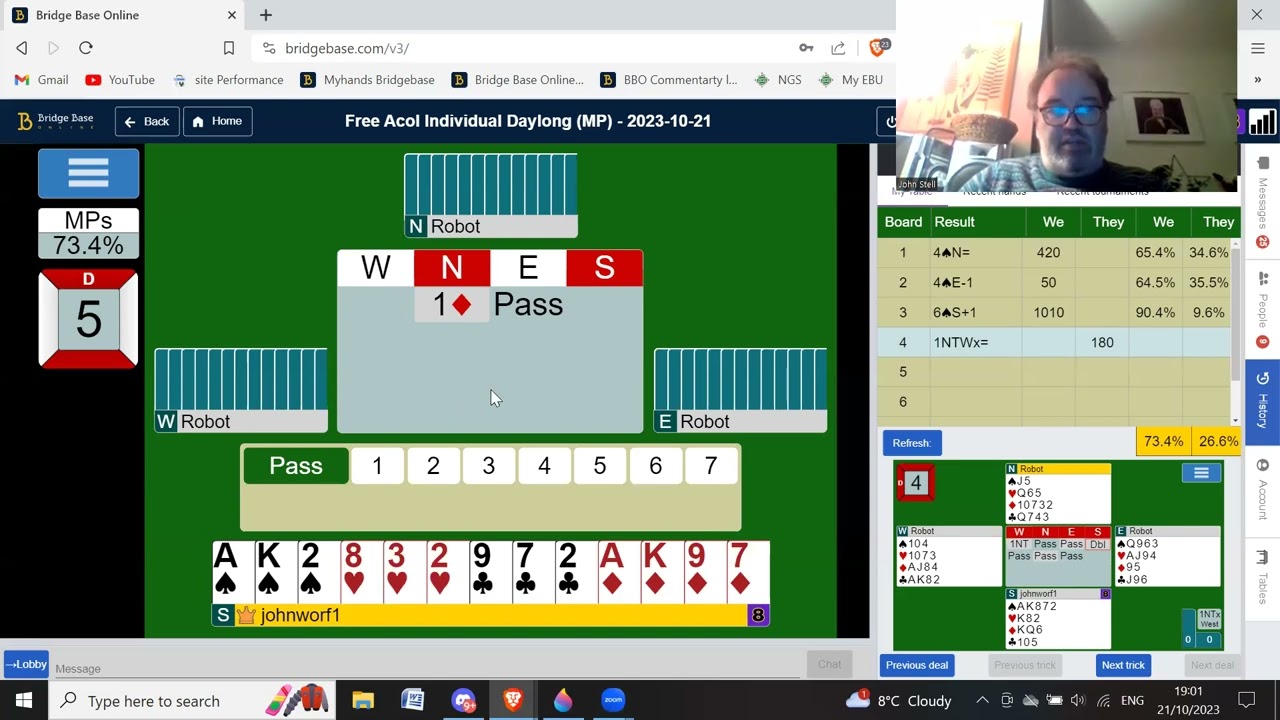
Task: Click the share icon in the address bar
Action: [838, 48]
